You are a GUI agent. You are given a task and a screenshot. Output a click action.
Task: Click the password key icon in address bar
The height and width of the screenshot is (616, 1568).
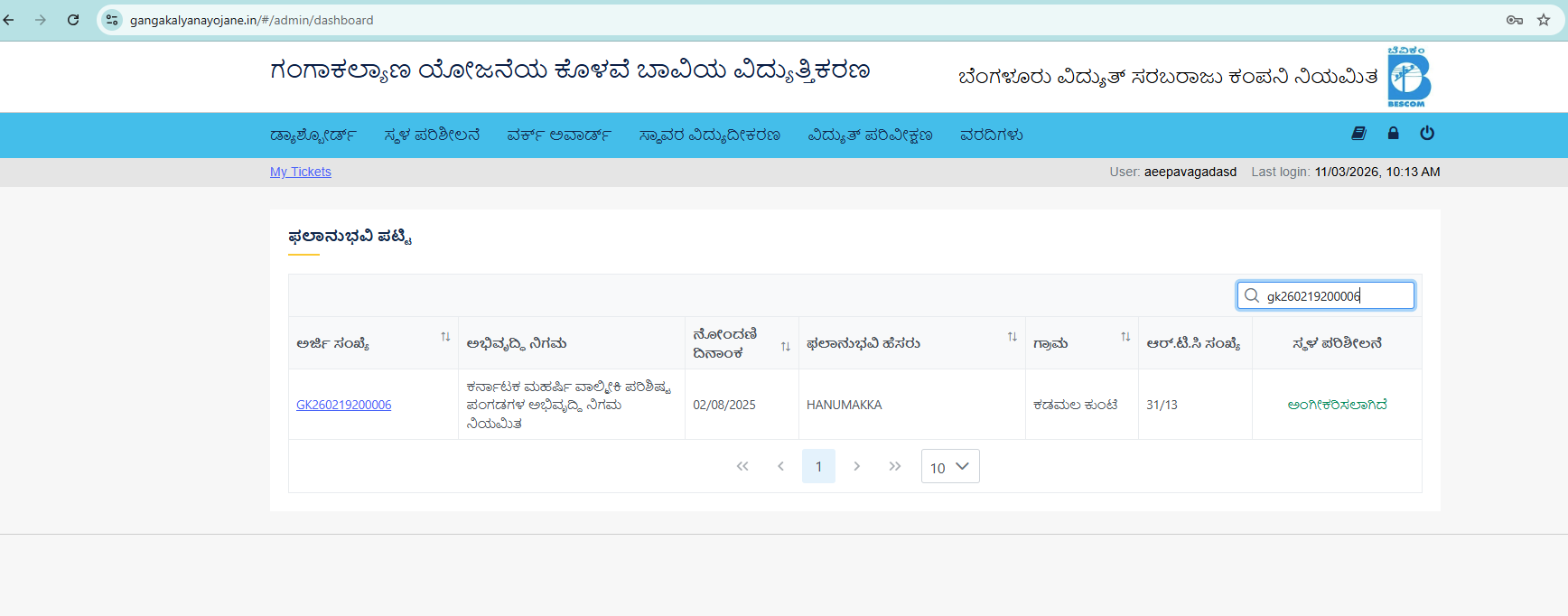pyautogui.click(x=1515, y=20)
